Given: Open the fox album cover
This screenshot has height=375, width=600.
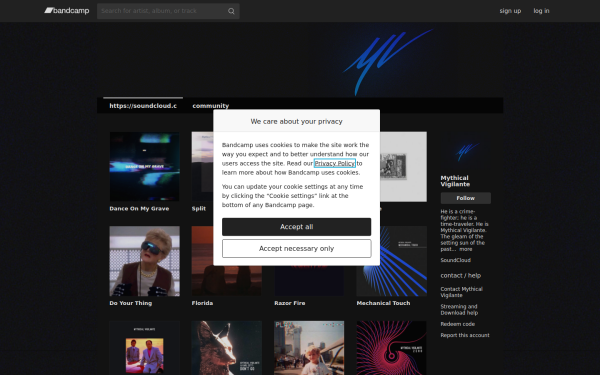Looking at the screenshot, I should click(227, 348).
